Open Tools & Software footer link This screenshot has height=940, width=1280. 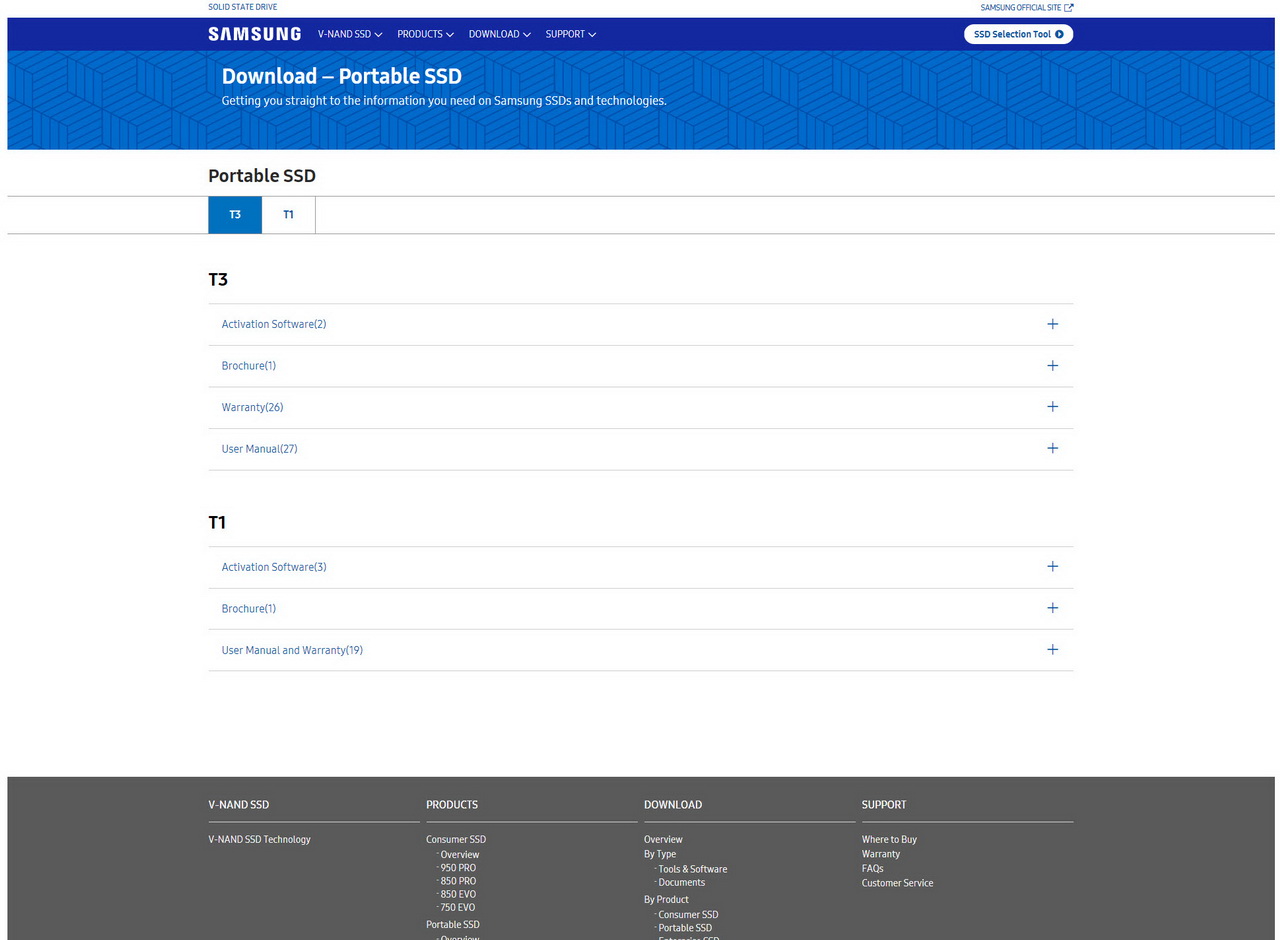[693, 869]
